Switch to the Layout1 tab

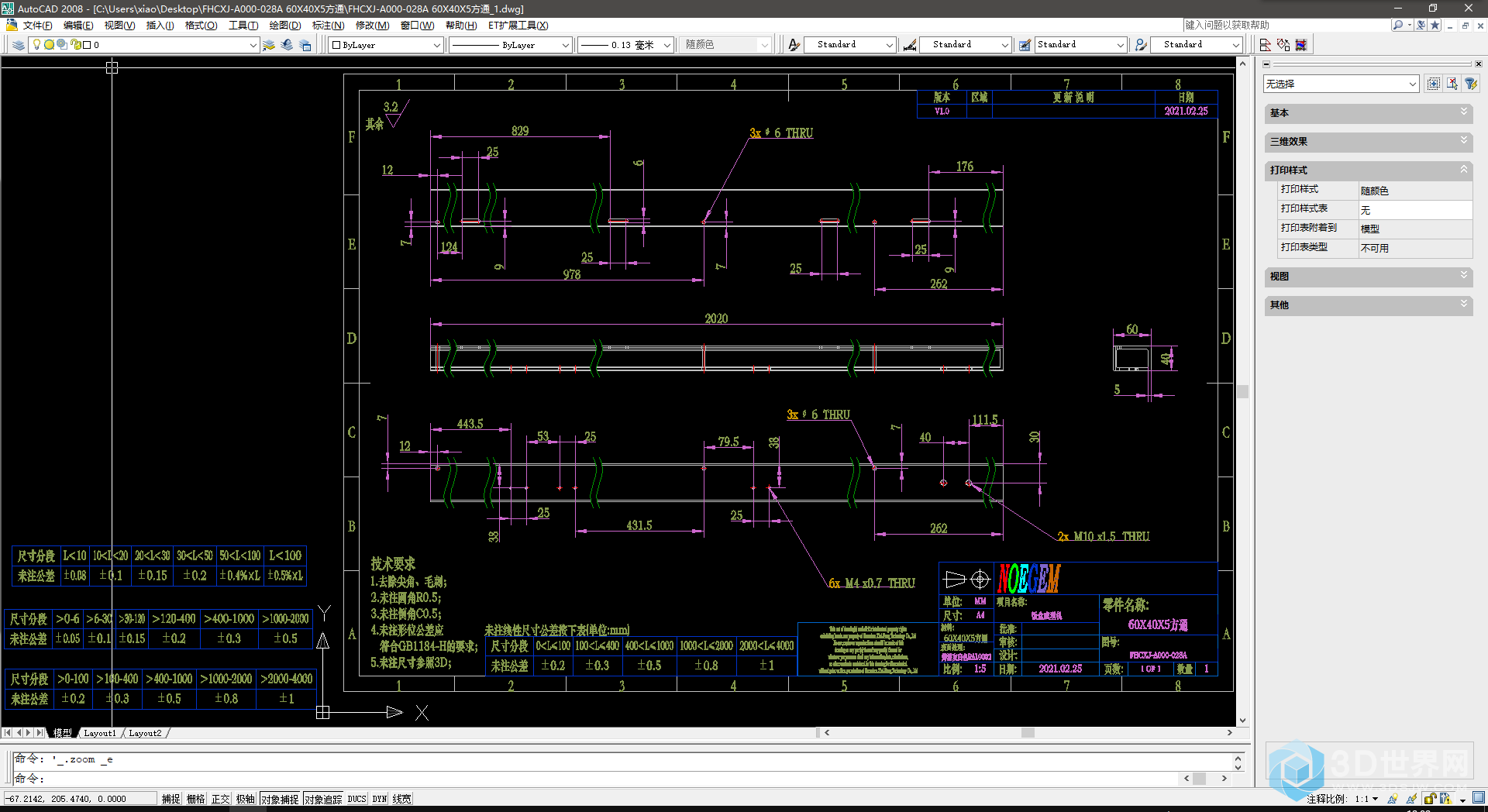pyautogui.click(x=100, y=733)
